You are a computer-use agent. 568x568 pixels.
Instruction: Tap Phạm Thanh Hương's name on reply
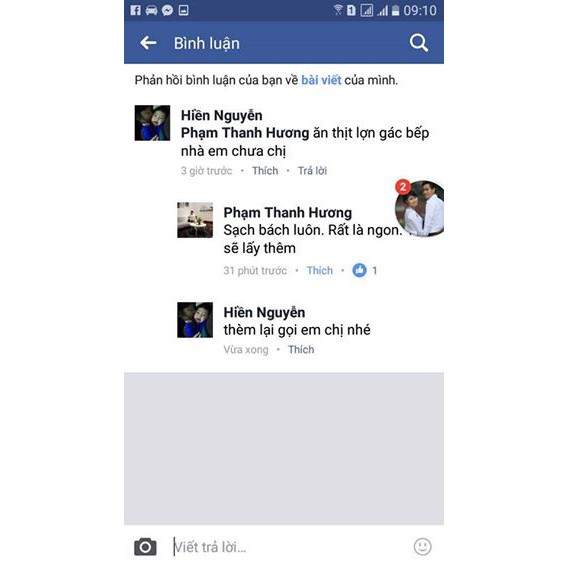point(288,213)
